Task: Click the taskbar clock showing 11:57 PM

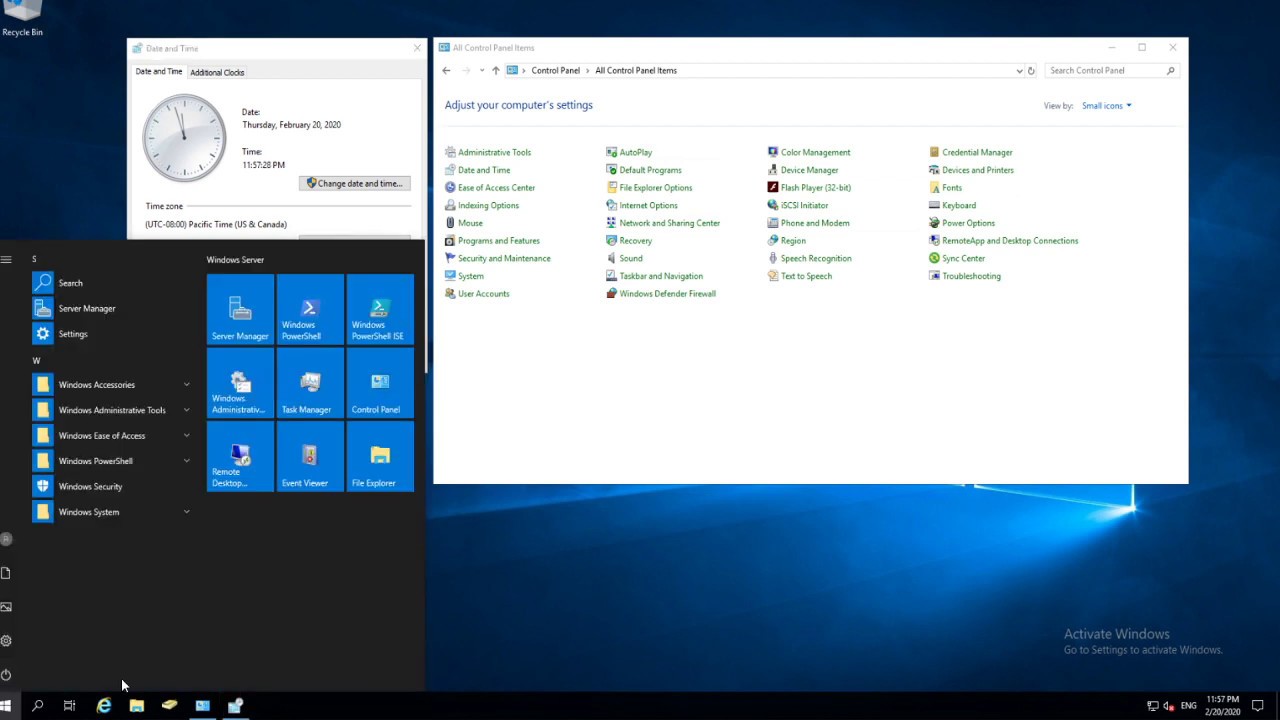Action: (1223, 706)
